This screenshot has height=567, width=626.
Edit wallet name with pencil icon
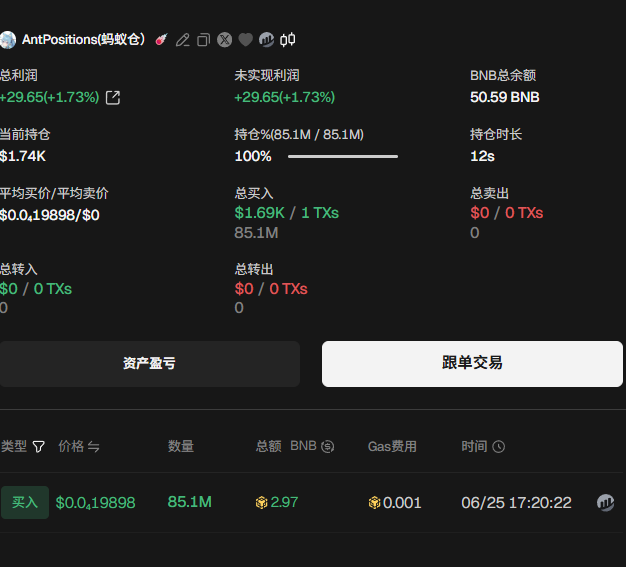[183, 40]
